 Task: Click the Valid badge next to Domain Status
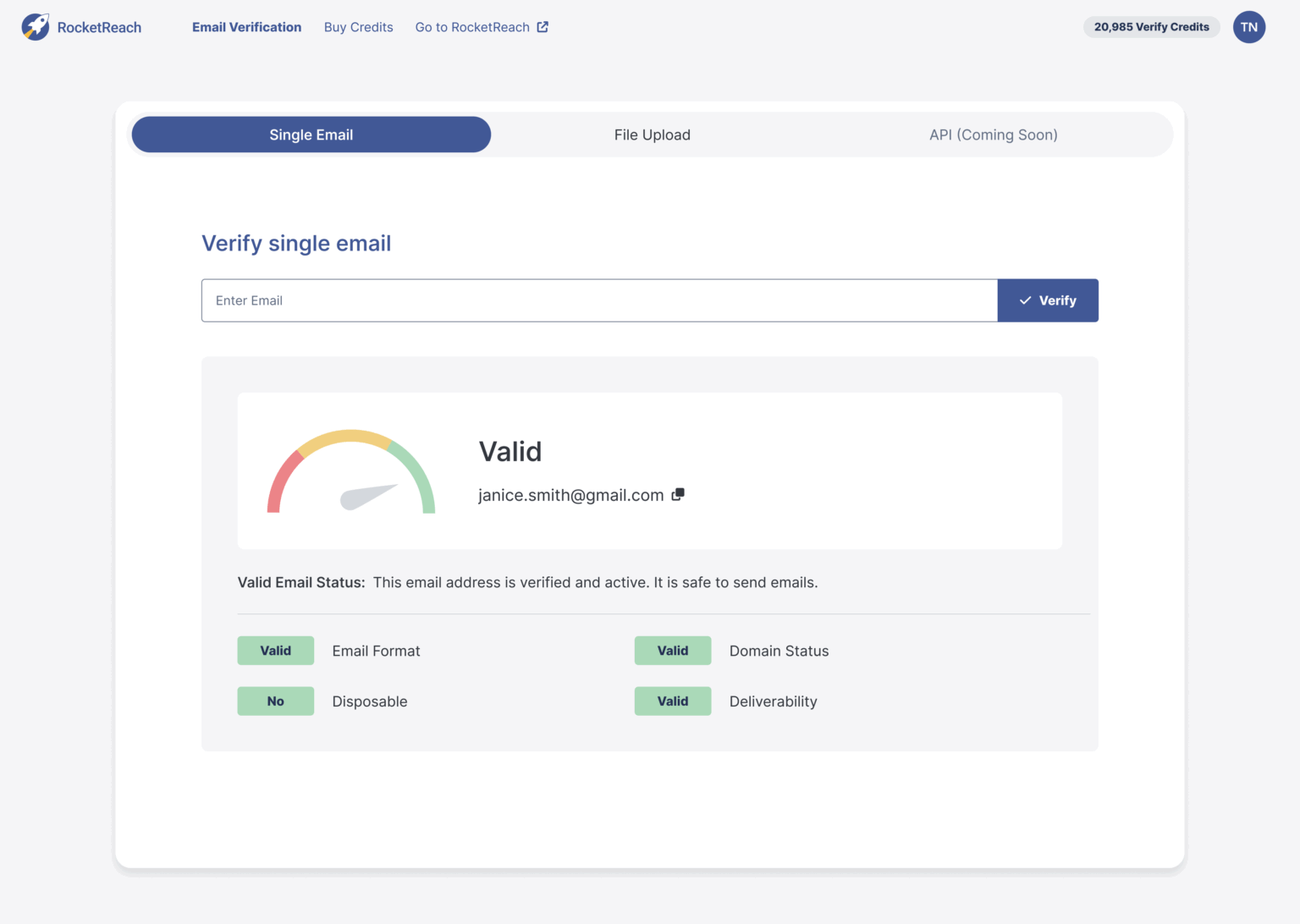pos(672,650)
